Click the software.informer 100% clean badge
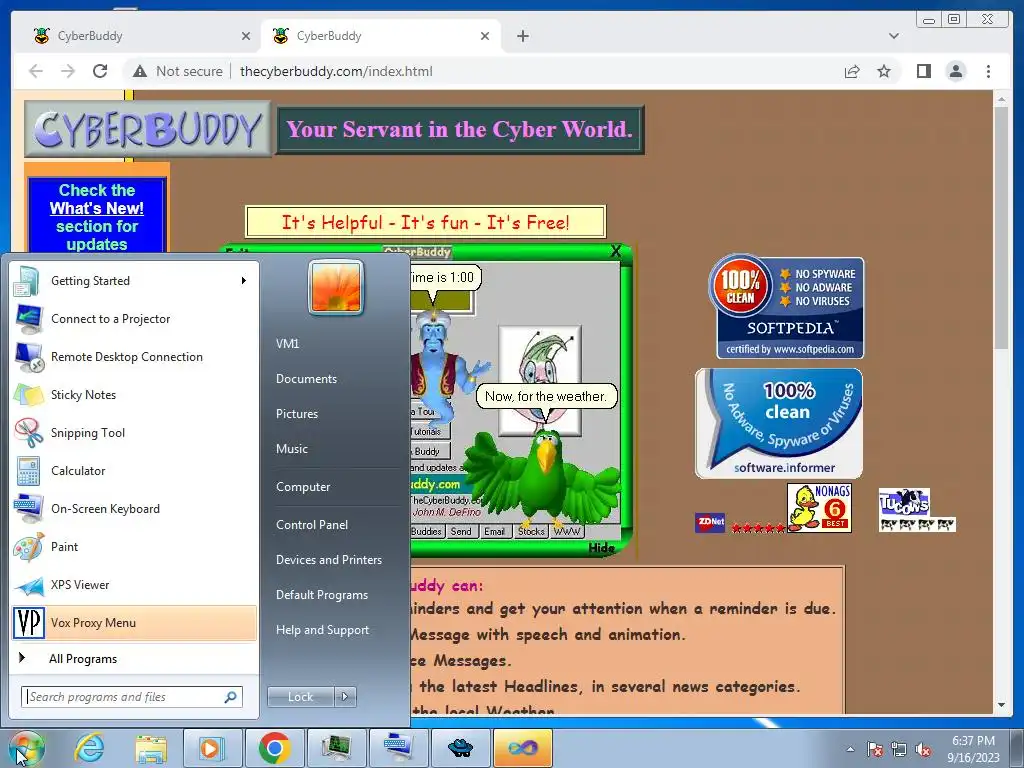1024x768 pixels. coord(778,423)
